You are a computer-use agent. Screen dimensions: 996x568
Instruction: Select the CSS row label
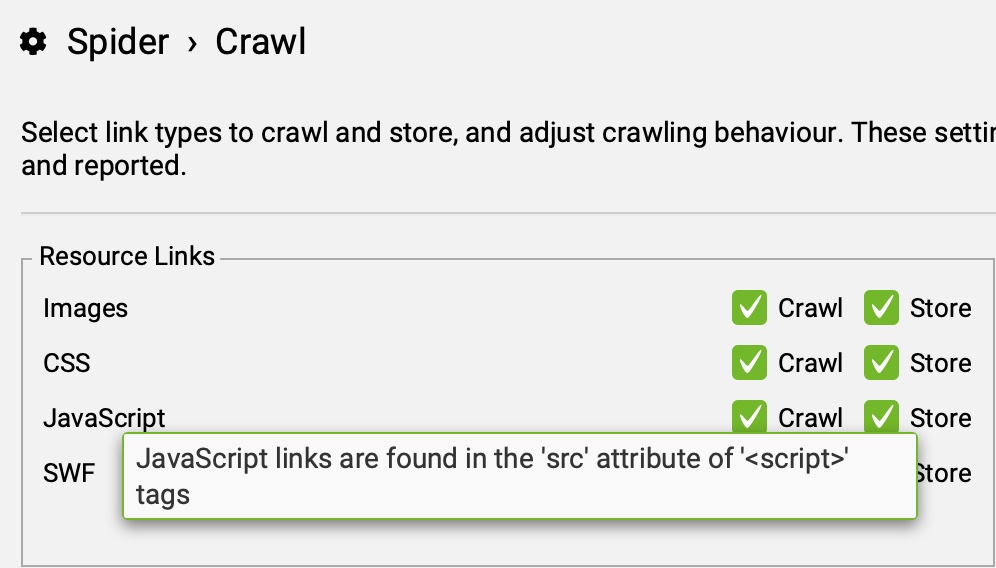[x=67, y=363]
